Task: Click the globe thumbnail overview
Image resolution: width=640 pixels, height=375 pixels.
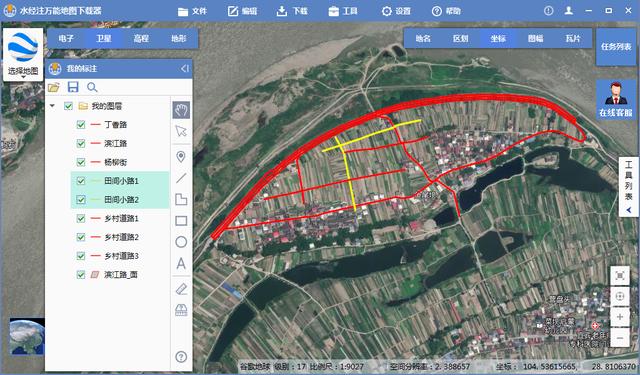Action: (27, 337)
